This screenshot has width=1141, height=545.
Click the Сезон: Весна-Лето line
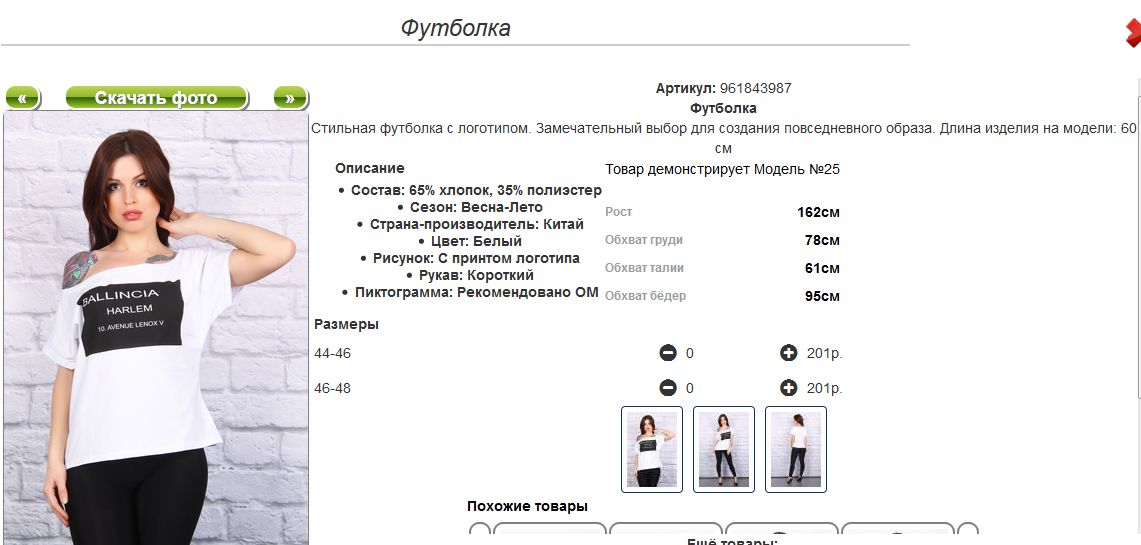[x=476, y=207]
